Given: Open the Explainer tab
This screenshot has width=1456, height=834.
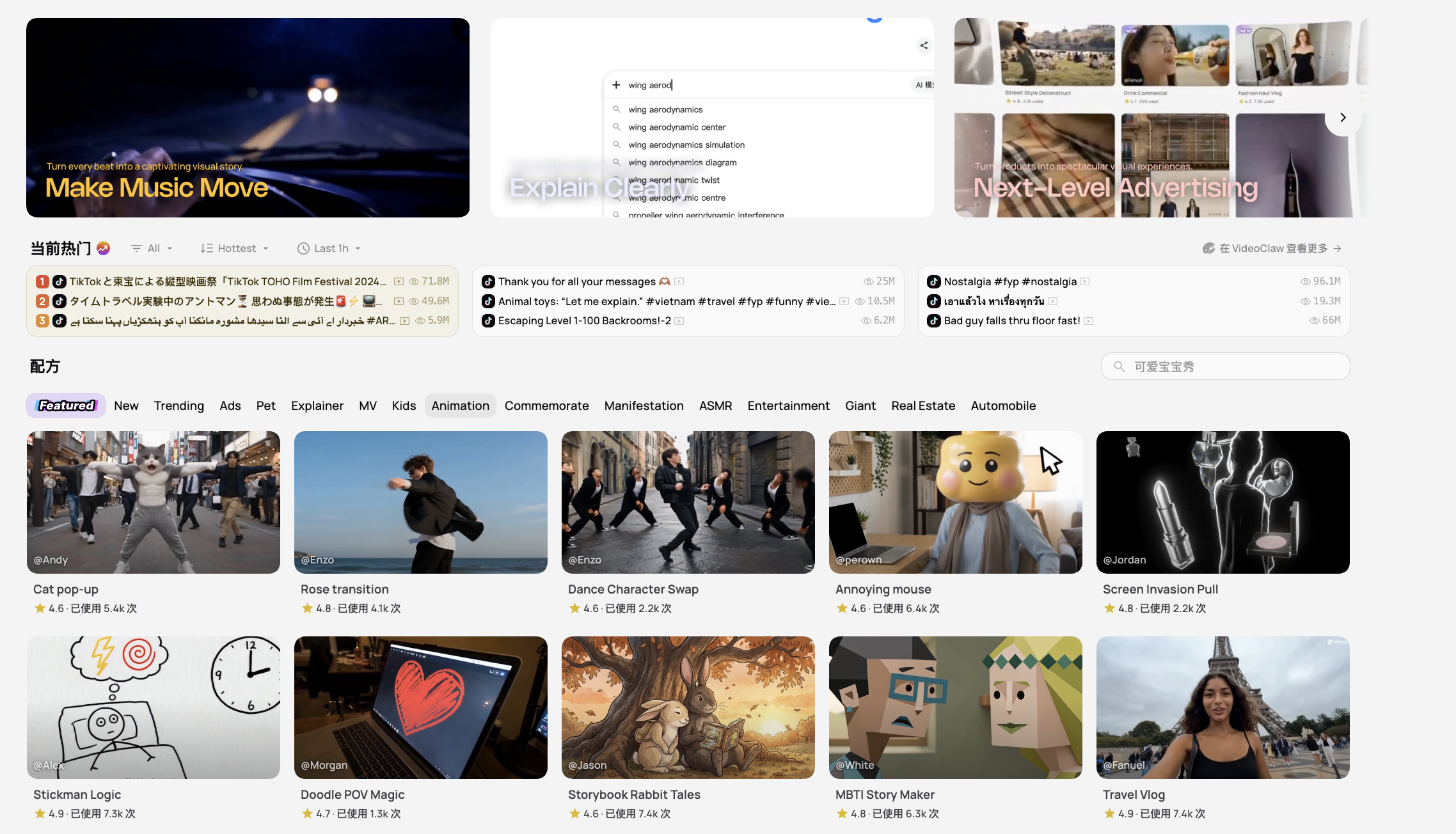Looking at the screenshot, I should pos(317,405).
